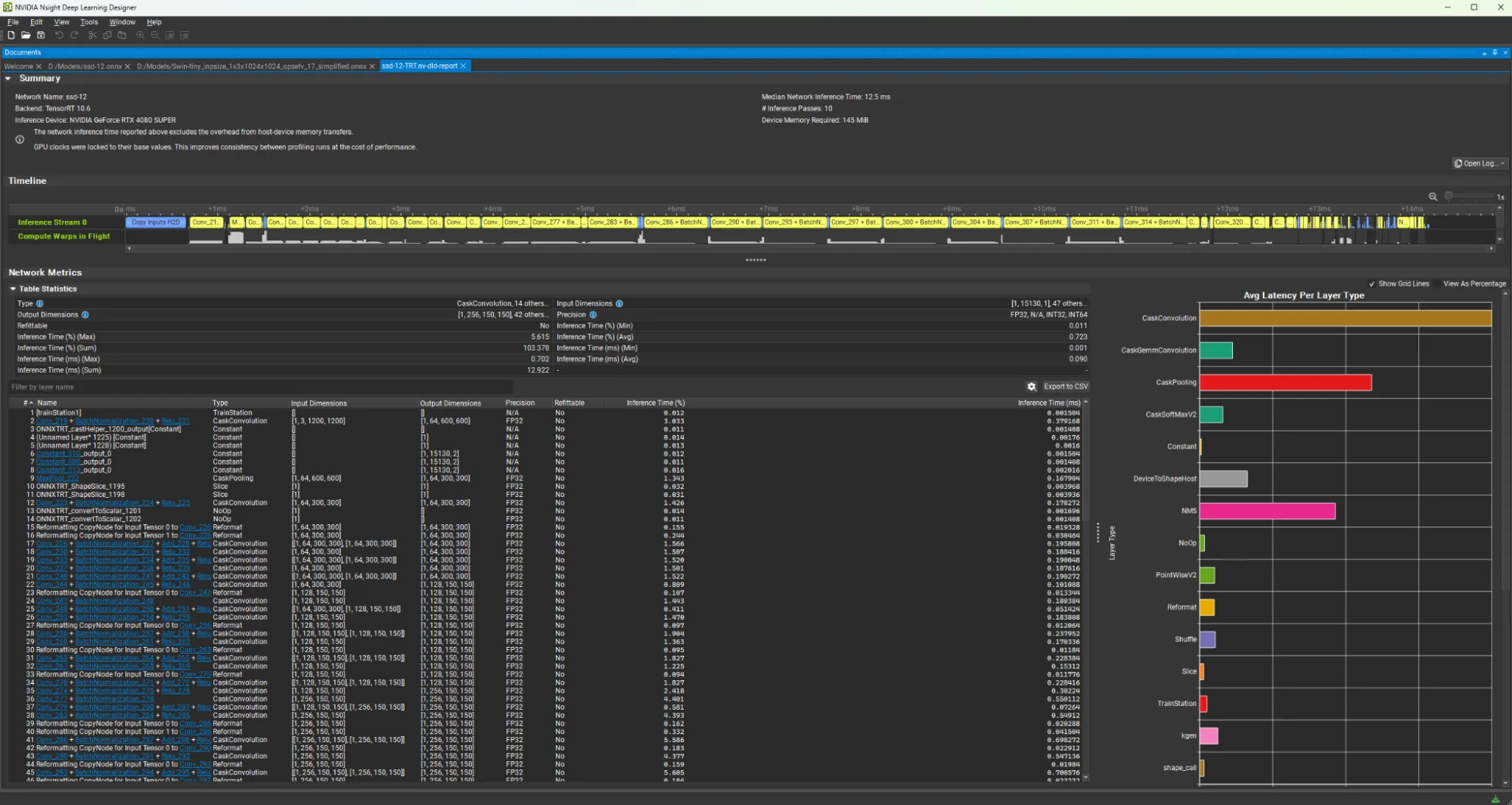
Task: Click the Copy toolbar icon
Action: [107, 35]
